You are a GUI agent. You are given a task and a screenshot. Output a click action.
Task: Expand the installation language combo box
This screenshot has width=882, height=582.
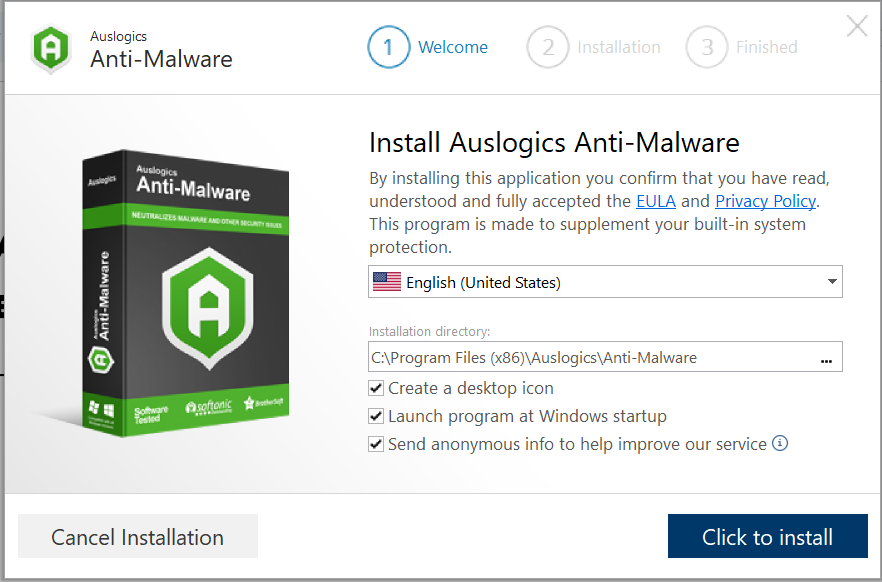[604, 282]
